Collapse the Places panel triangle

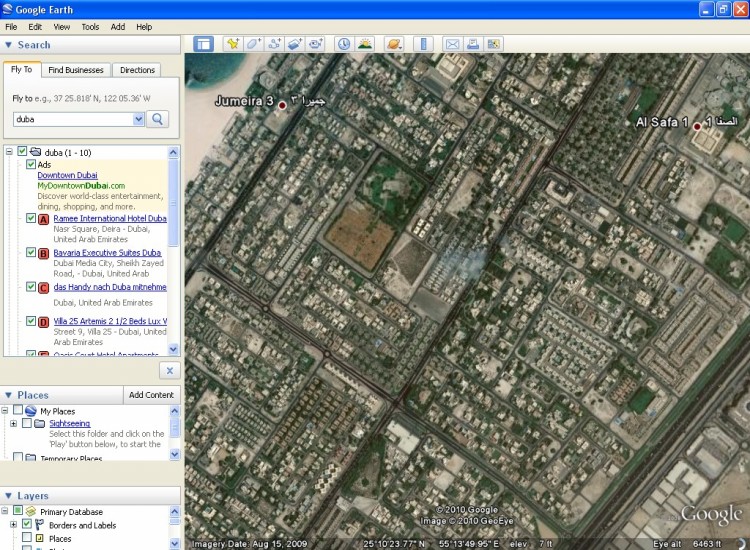coord(8,395)
